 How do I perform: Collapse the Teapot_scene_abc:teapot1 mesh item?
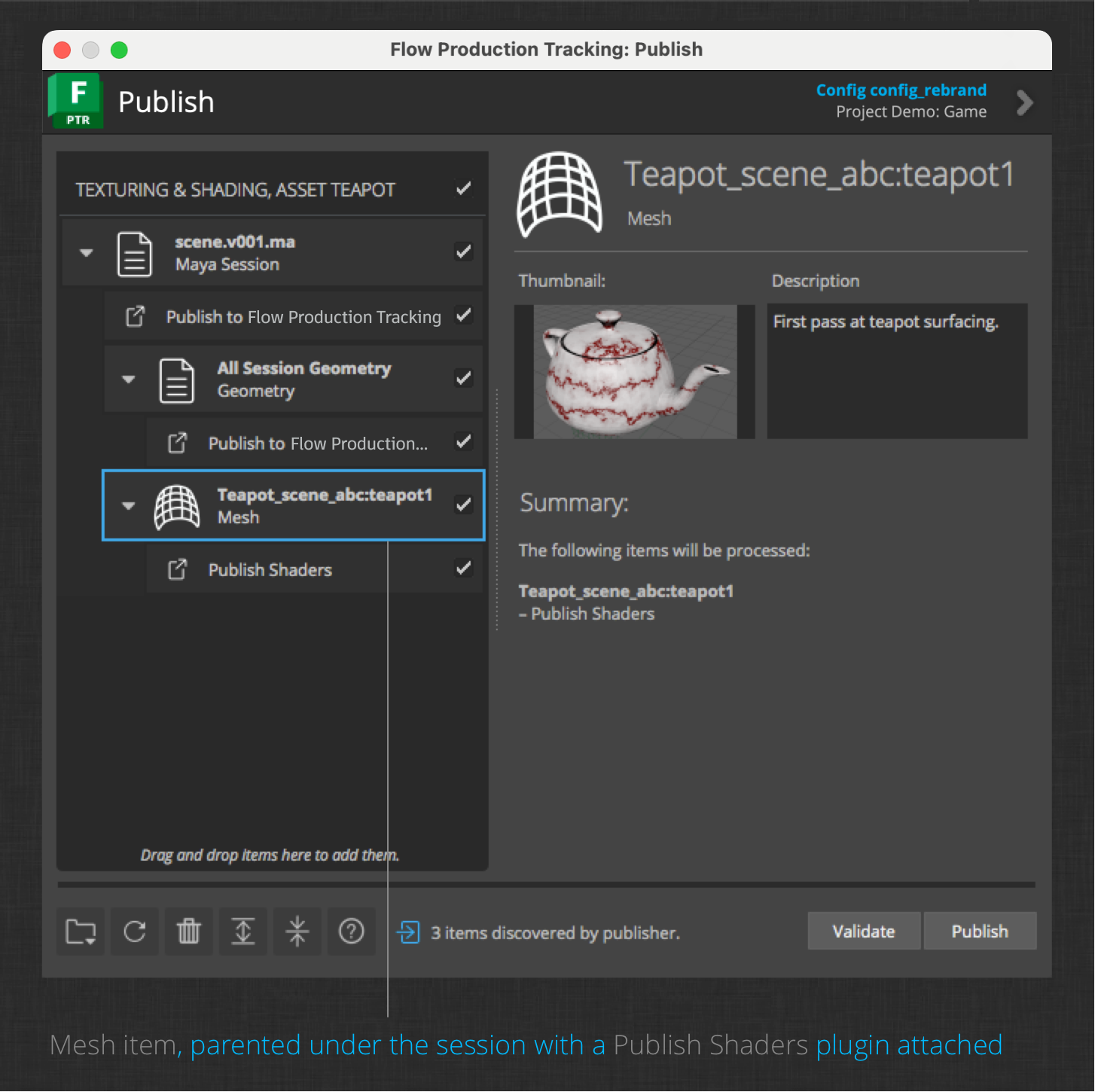(129, 506)
